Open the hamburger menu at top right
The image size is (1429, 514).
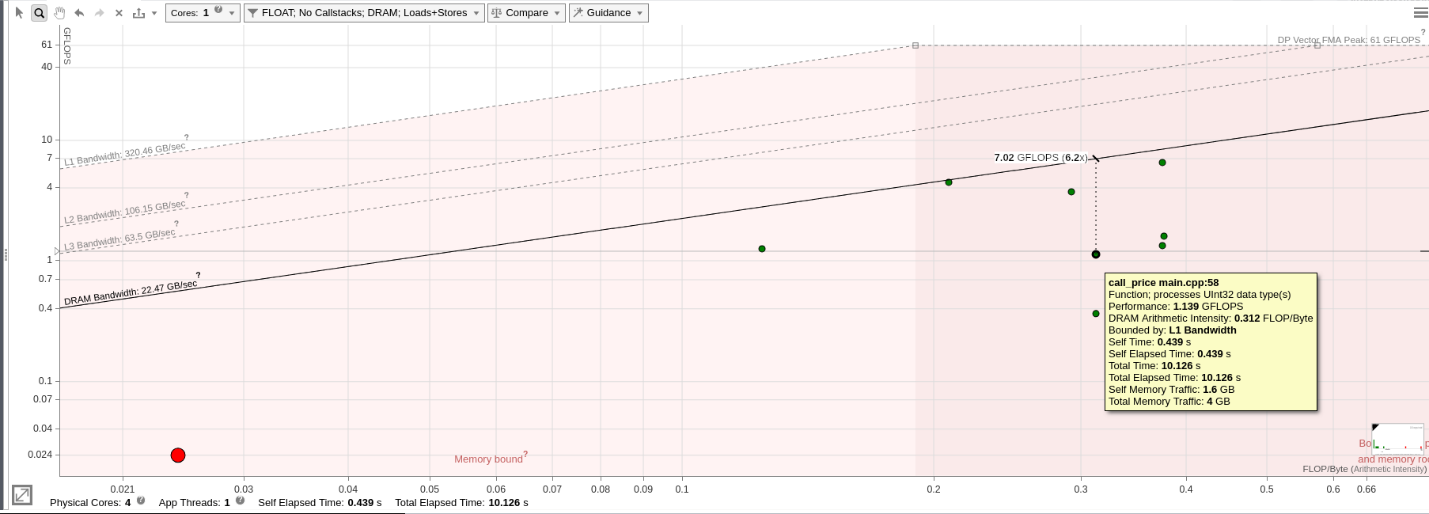[x=1420, y=13]
